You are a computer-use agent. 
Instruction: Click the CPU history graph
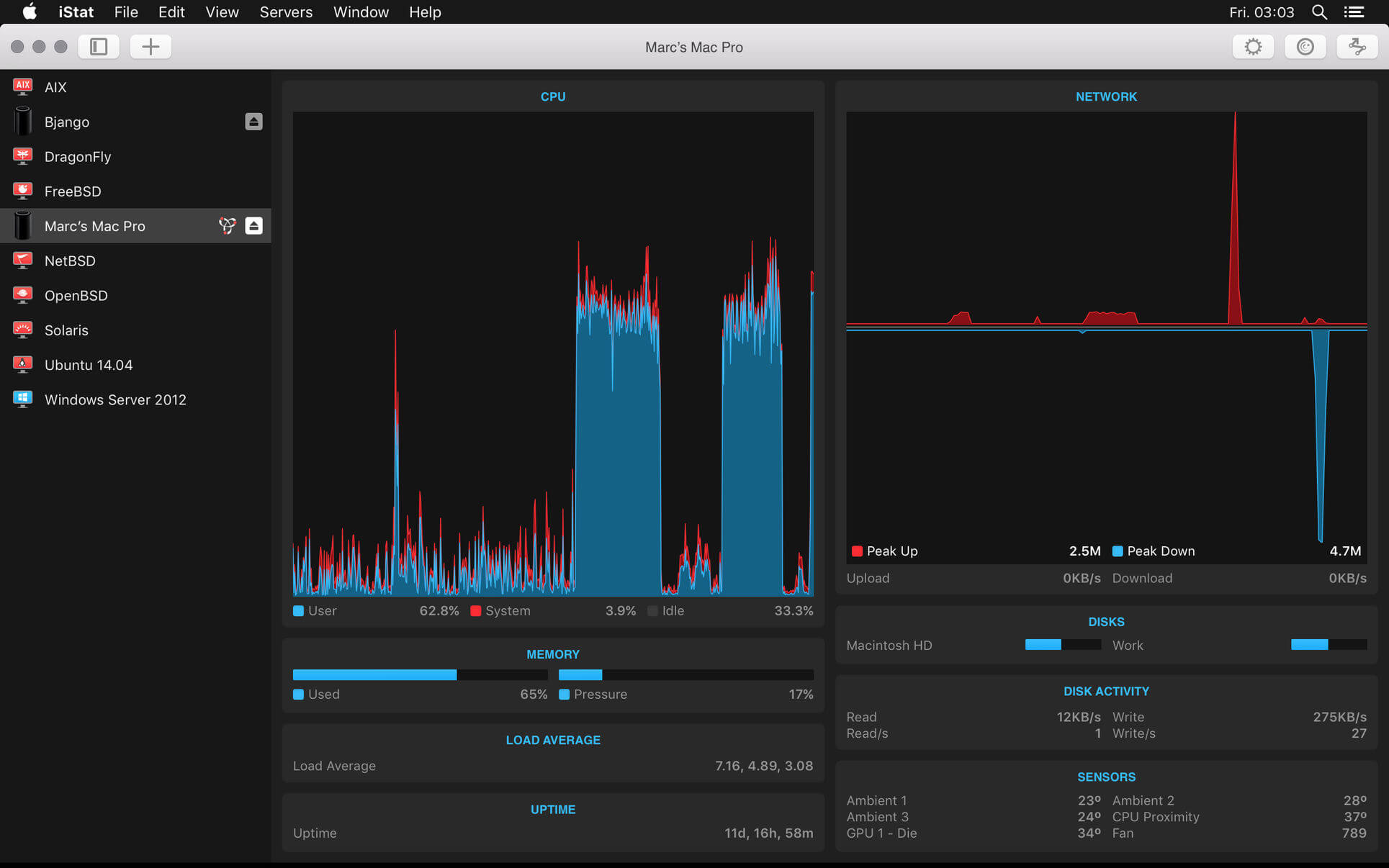(553, 353)
